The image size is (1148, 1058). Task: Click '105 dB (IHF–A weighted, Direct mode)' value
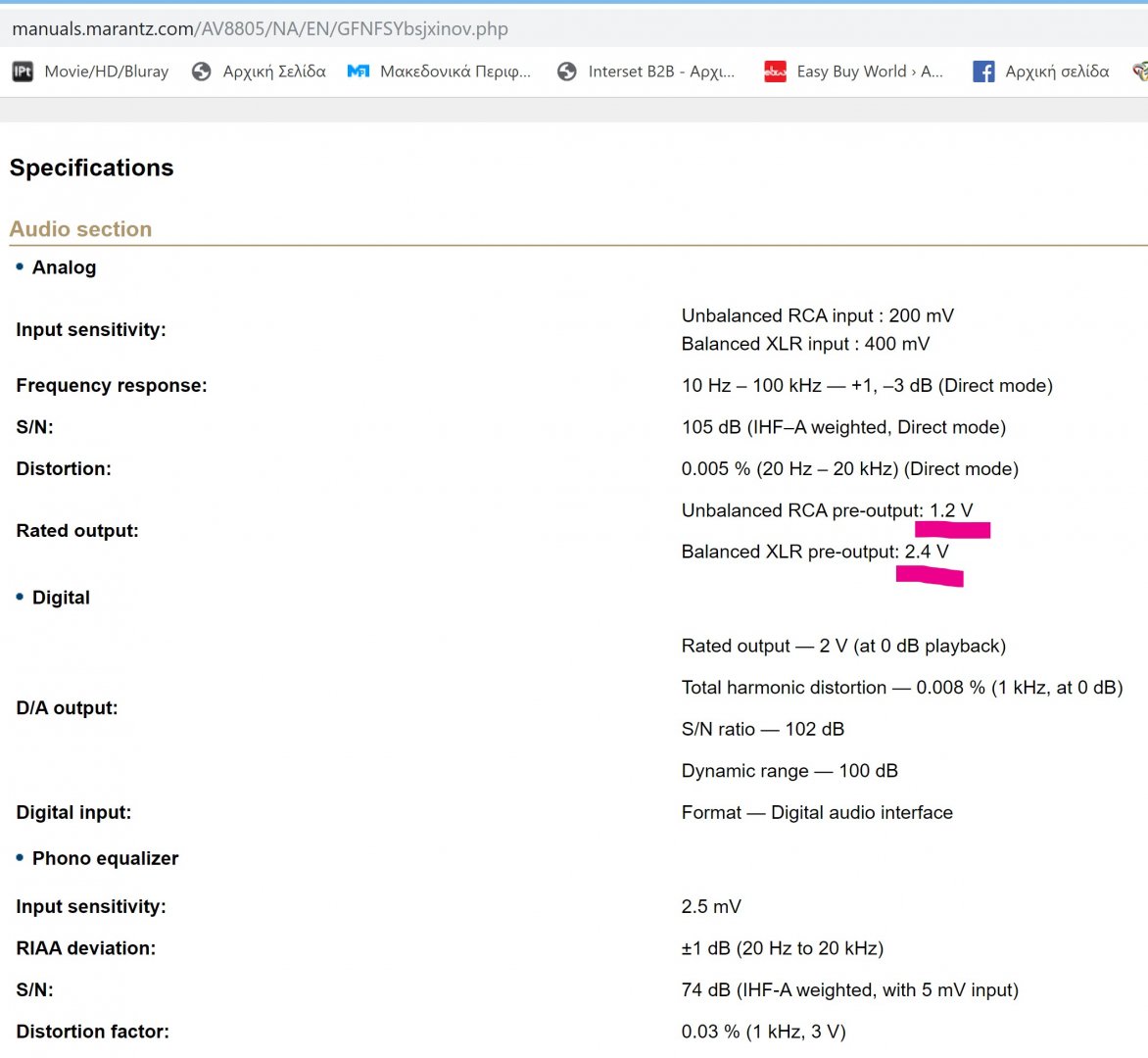point(843,427)
